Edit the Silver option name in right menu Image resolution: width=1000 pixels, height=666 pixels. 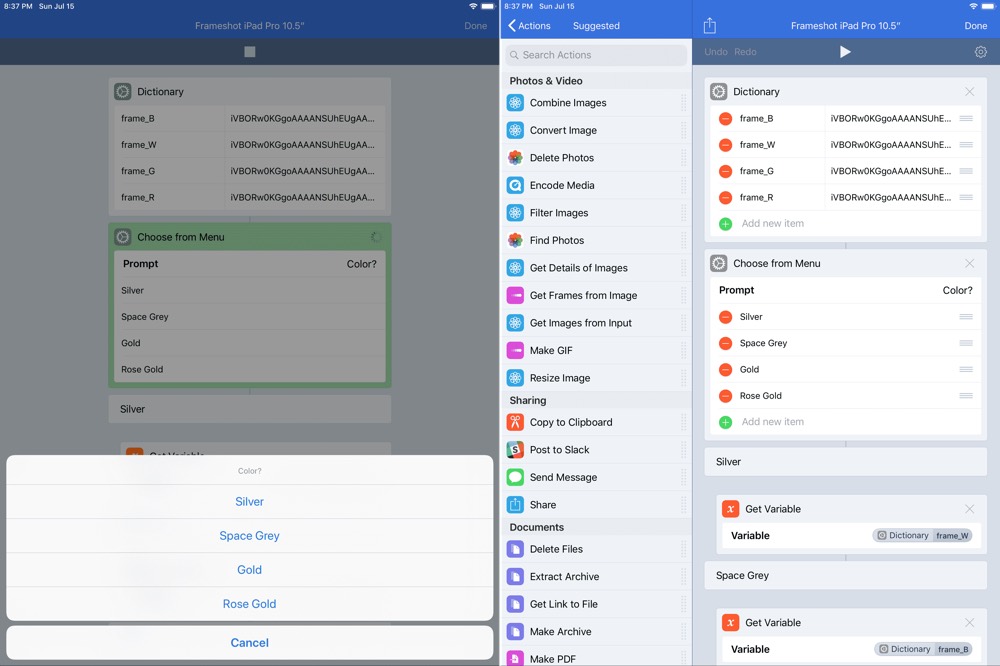751,317
